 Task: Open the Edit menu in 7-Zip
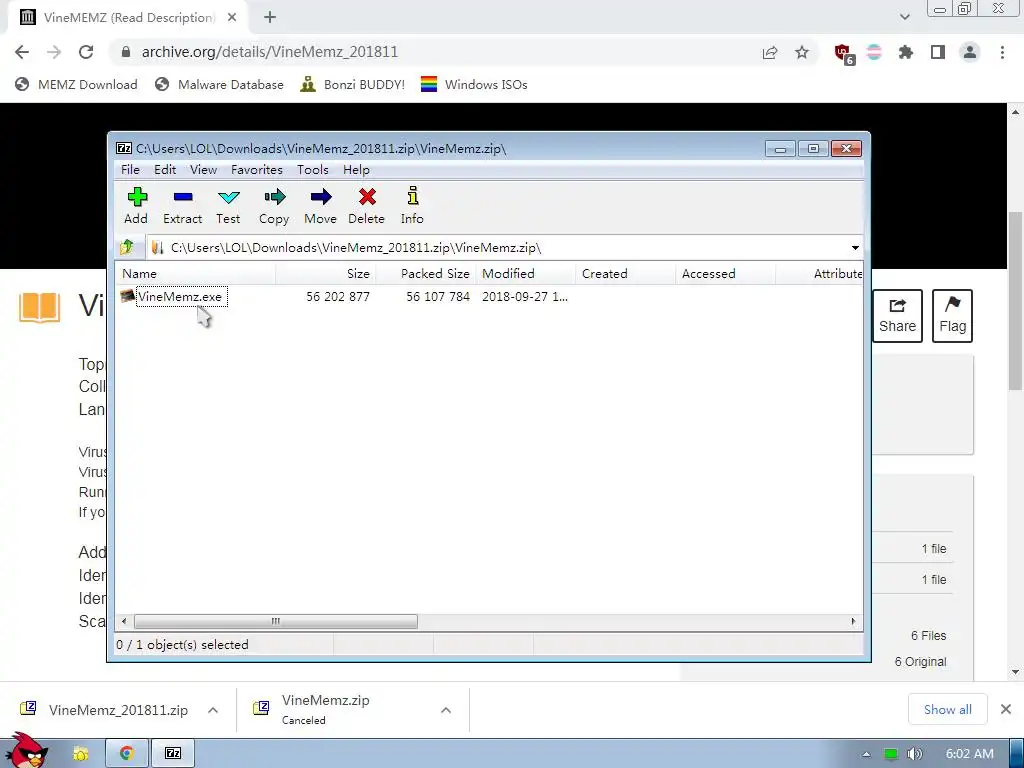pyautogui.click(x=165, y=170)
